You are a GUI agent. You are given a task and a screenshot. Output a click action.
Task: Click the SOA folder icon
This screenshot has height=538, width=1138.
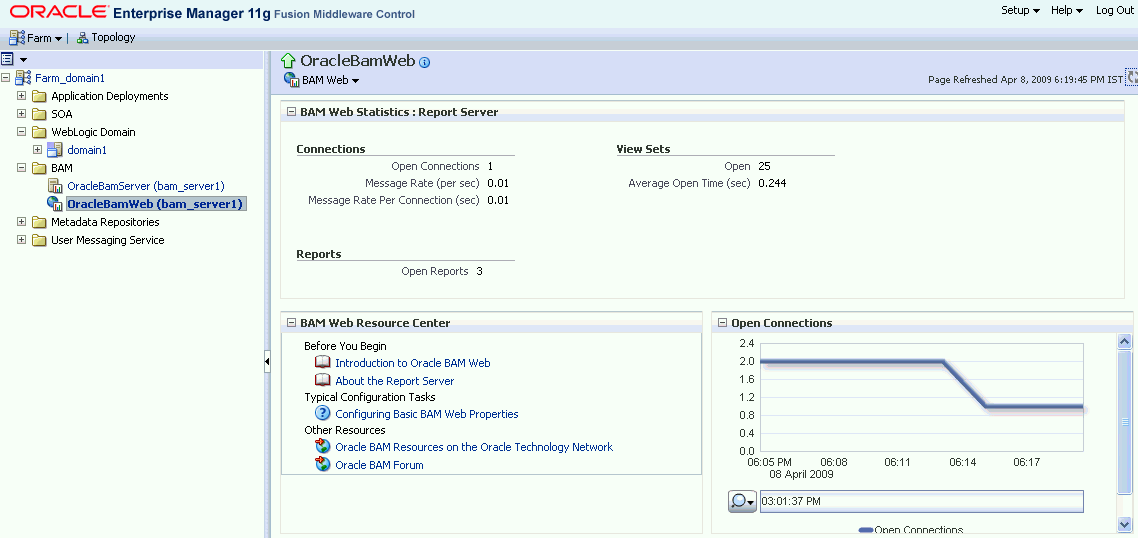38,114
